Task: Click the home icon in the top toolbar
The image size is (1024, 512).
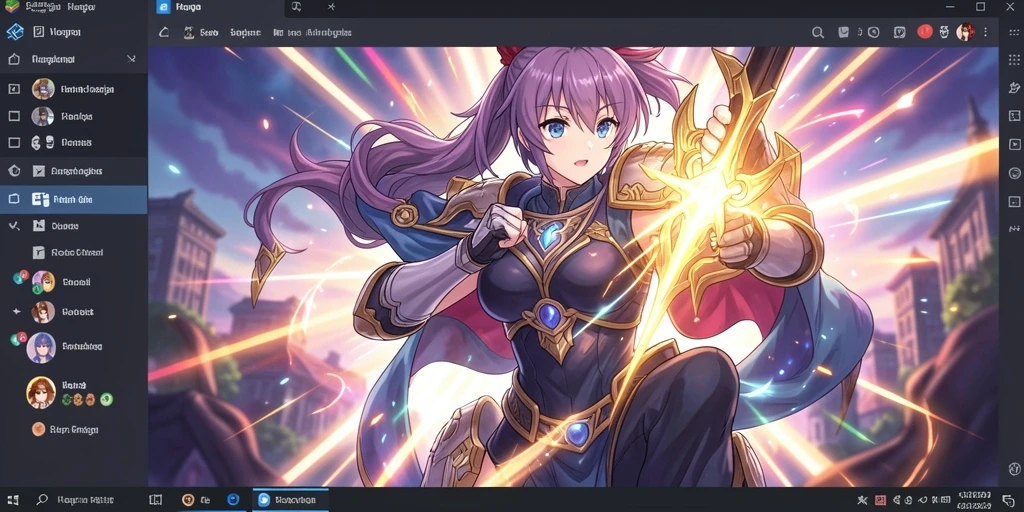Action: coord(164,32)
